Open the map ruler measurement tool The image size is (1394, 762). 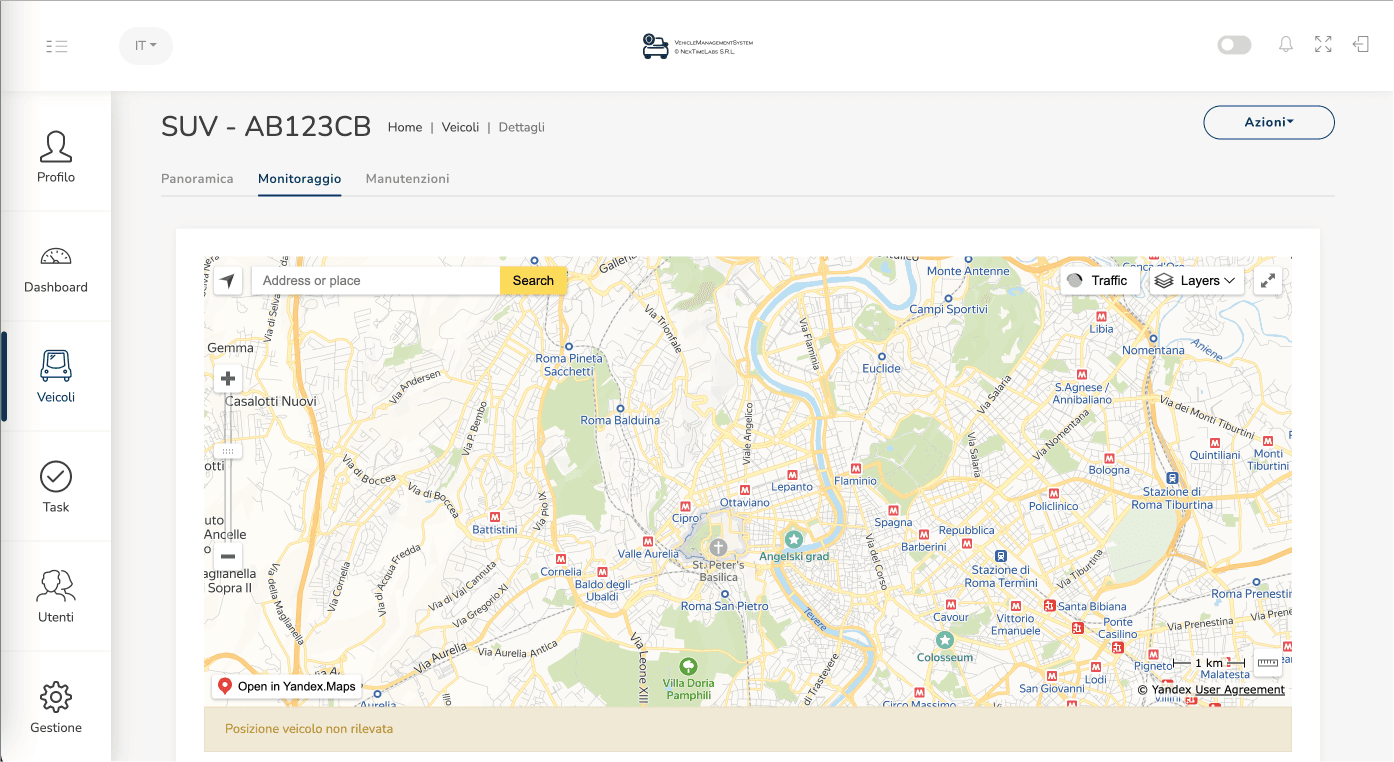(x=1268, y=663)
